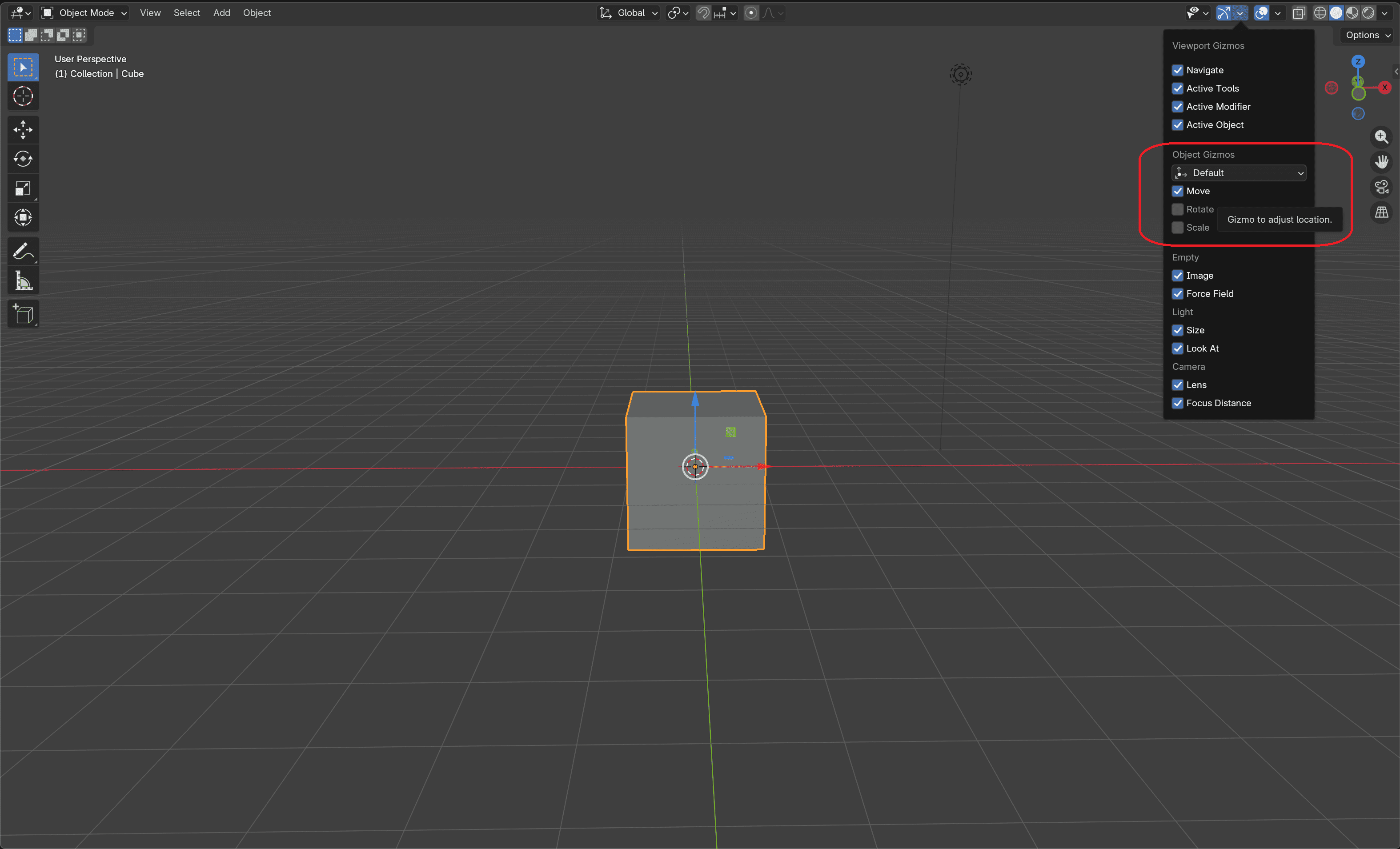Image resolution: width=1400 pixels, height=849 pixels.
Task: Uncheck the Active Tools checkbox
Action: [x=1178, y=88]
